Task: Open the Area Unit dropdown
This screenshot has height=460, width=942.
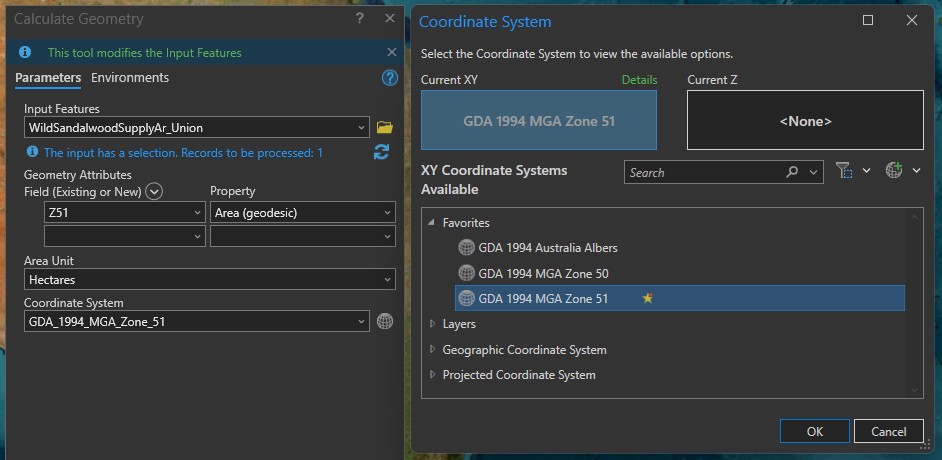Action: [x=387, y=281]
